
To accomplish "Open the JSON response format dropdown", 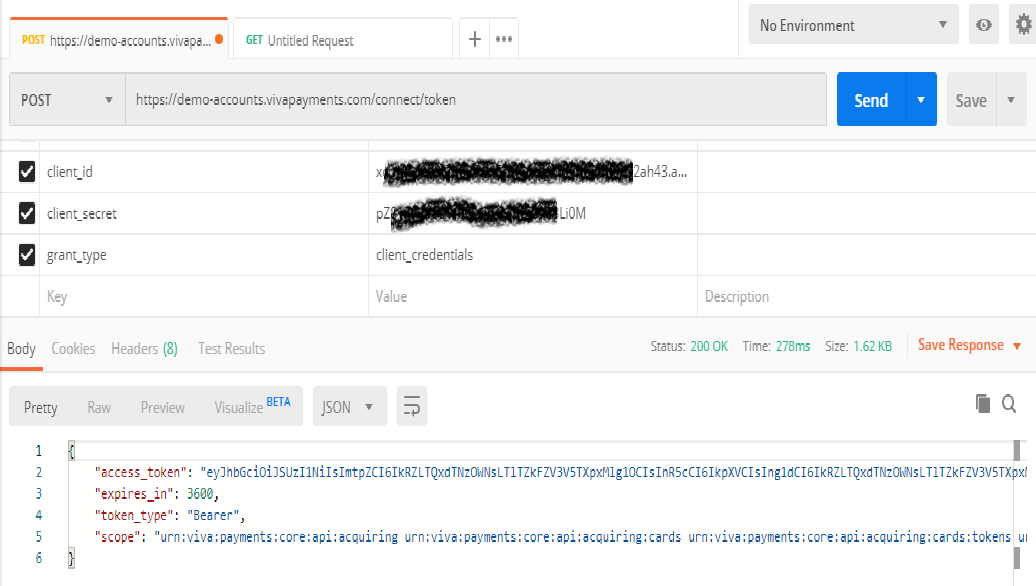I will [349, 406].
